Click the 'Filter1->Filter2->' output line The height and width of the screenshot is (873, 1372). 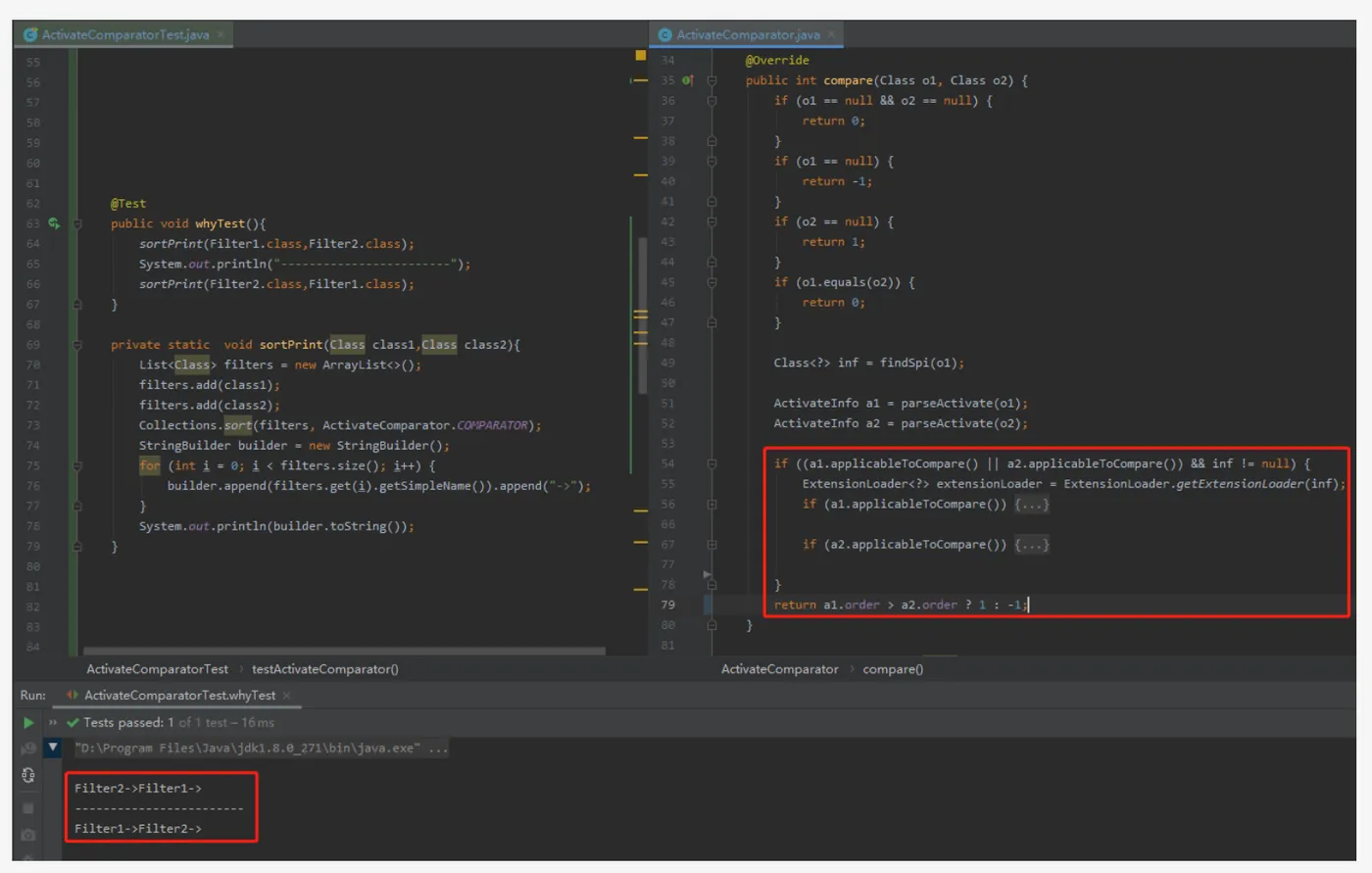tap(138, 829)
